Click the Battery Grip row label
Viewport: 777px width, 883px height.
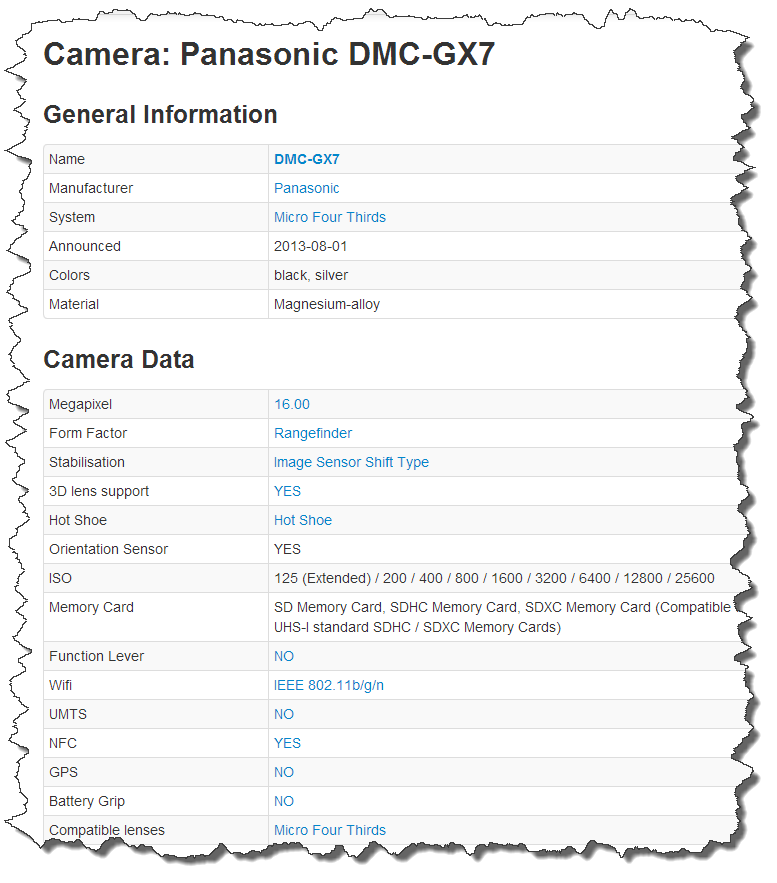tap(87, 801)
